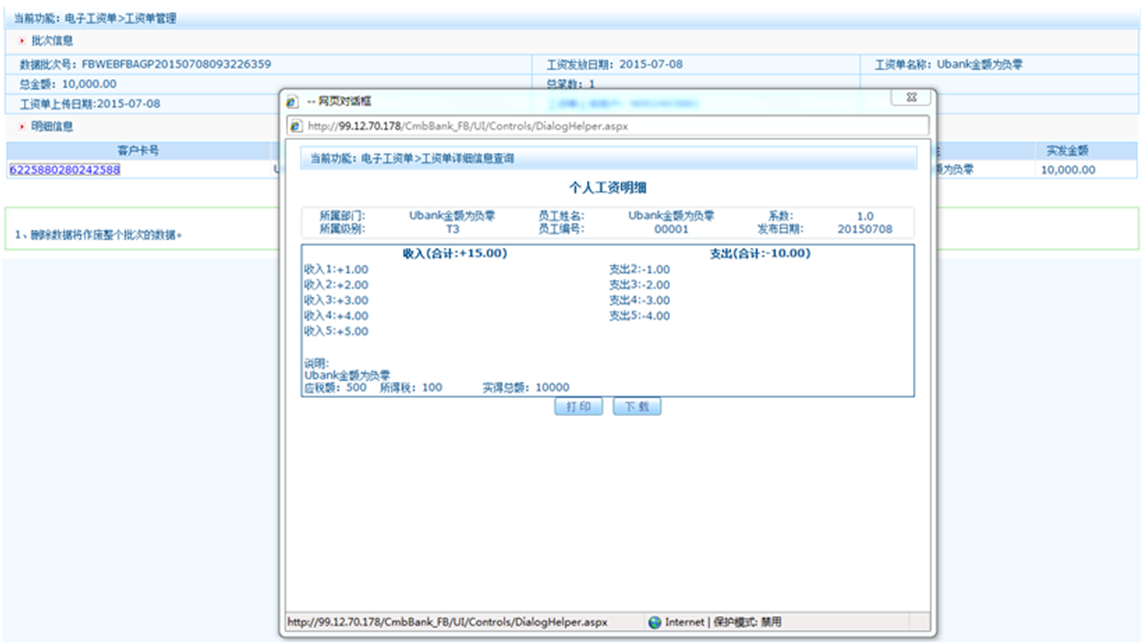Close the 网页对话框 dialog window
The width and height of the screenshot is (1141, 642).
tap(911, 98)
